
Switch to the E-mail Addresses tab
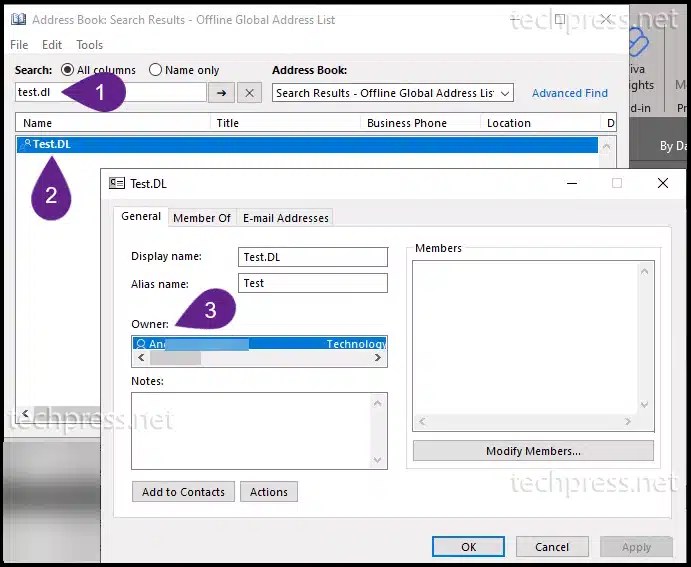tap(286, 218)
